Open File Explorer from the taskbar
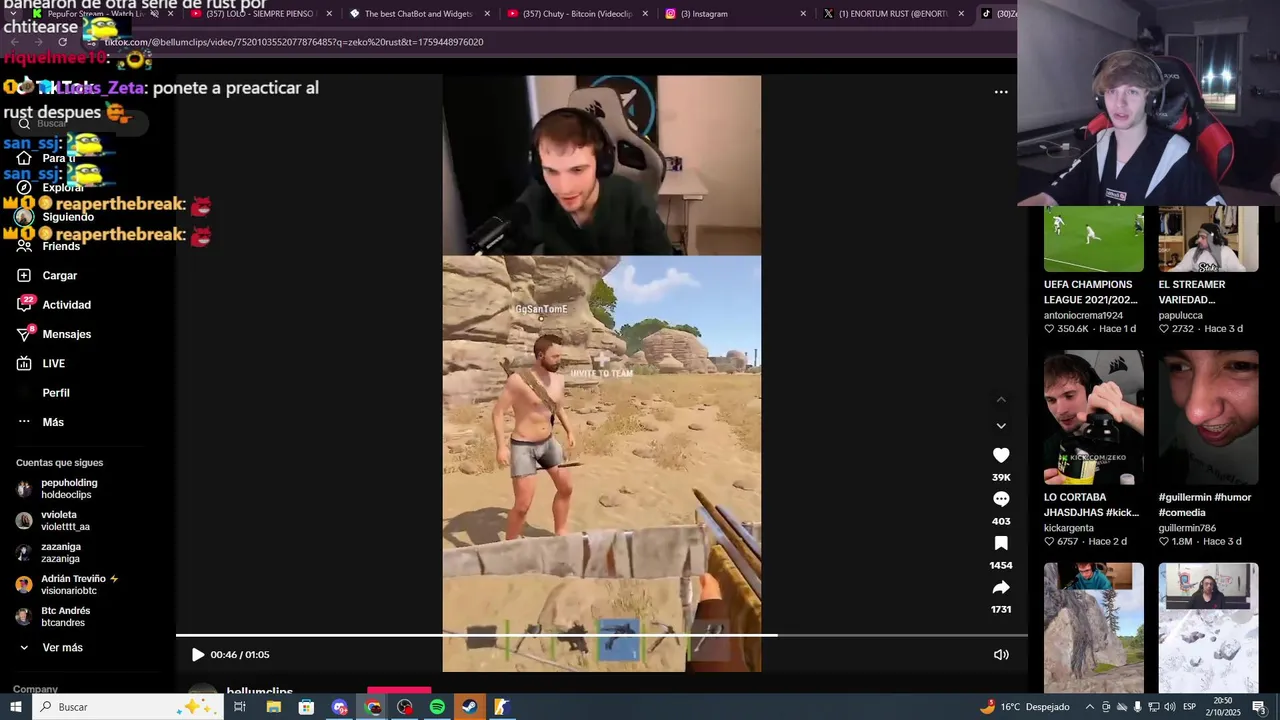 tap(273, 707)
